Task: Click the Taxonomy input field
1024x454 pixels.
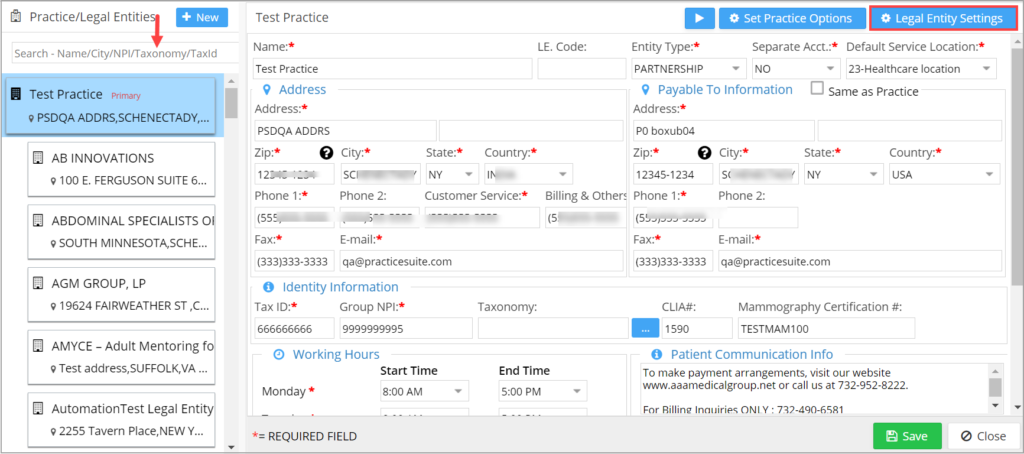Action: (554, 328)
